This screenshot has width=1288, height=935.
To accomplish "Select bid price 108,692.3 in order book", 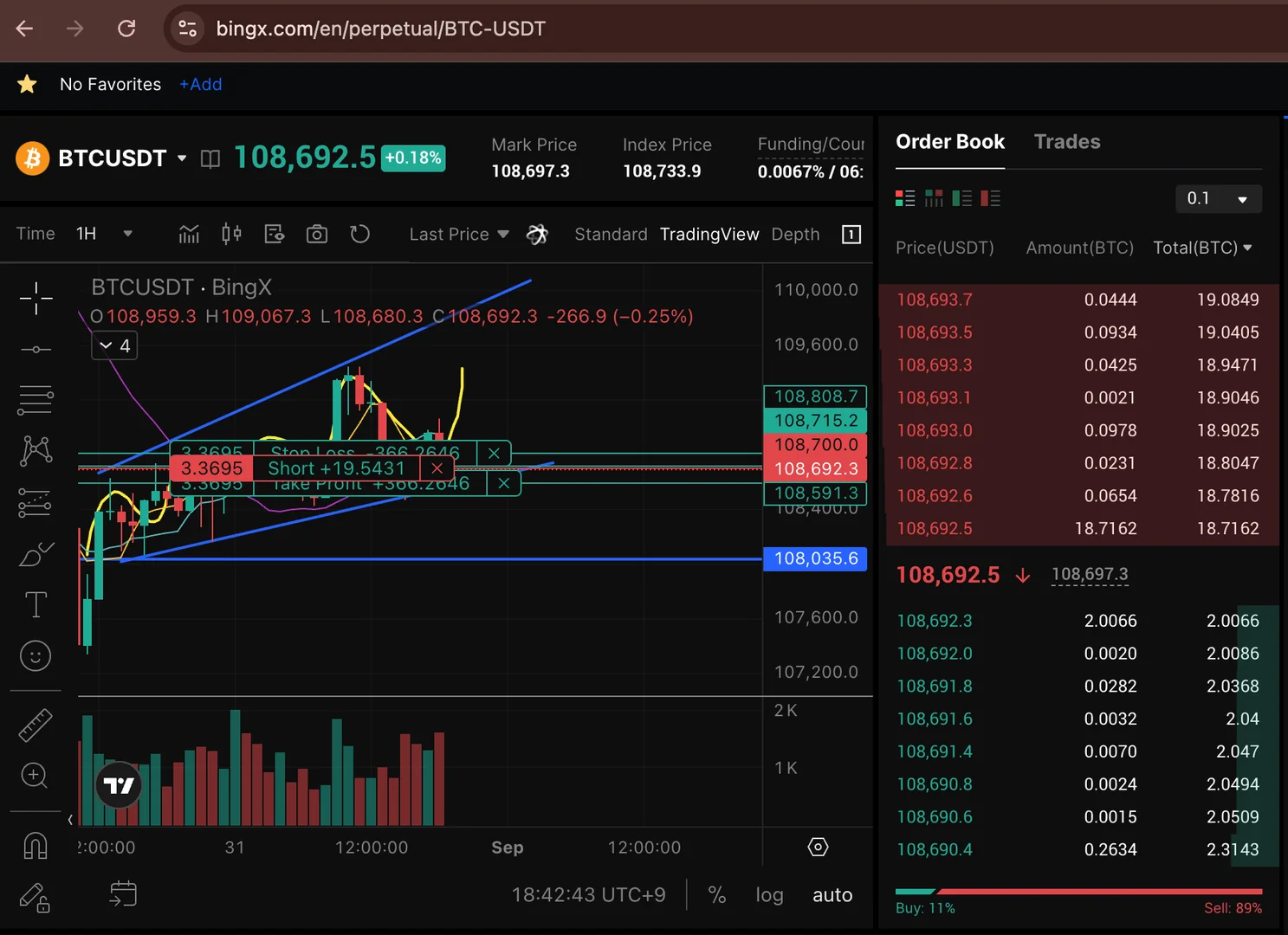I will pyautogui.click(x=935, y=621).
